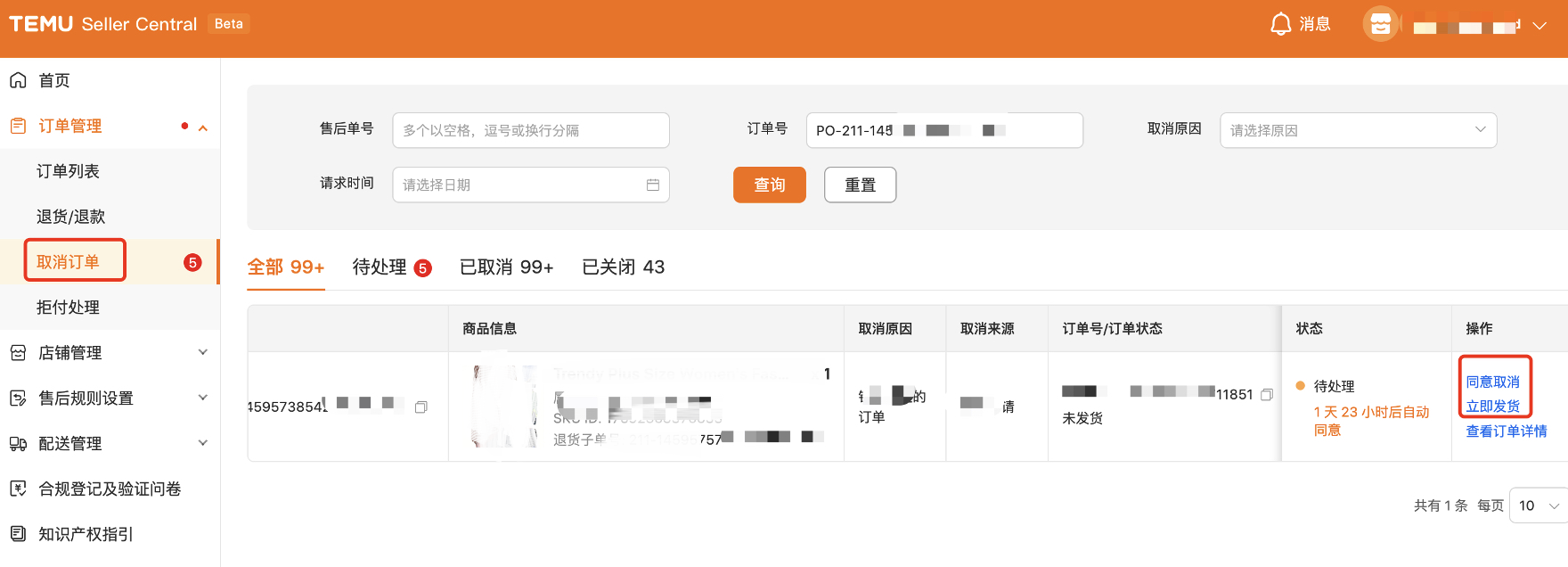This screenshot has height=567, width=1568.
Task: Click the 未发货 order status text
Action: click(x=1082, y=418)
